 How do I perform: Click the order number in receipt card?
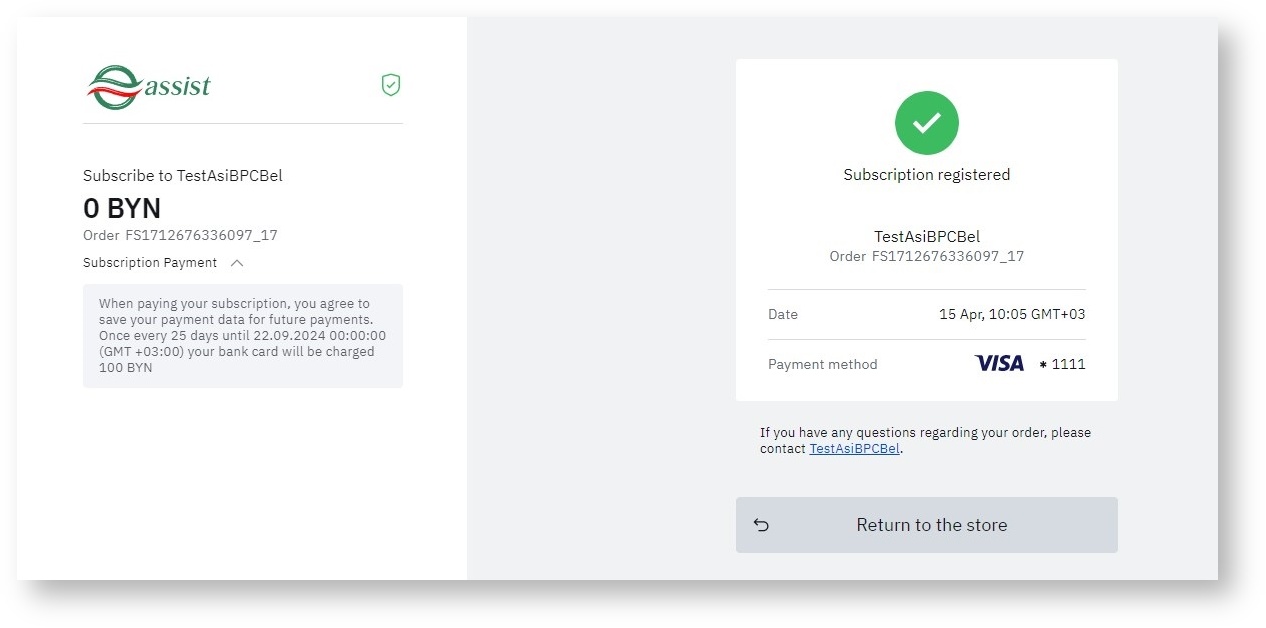coord(926,257)
